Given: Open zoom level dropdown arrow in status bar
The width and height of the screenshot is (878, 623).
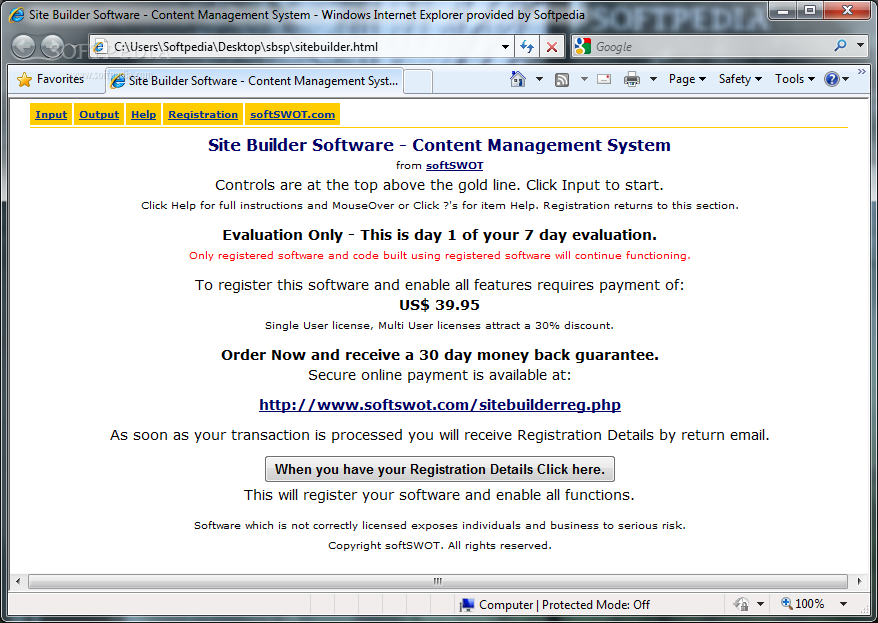Looking at the screenshot, I should tap(843, 604).
